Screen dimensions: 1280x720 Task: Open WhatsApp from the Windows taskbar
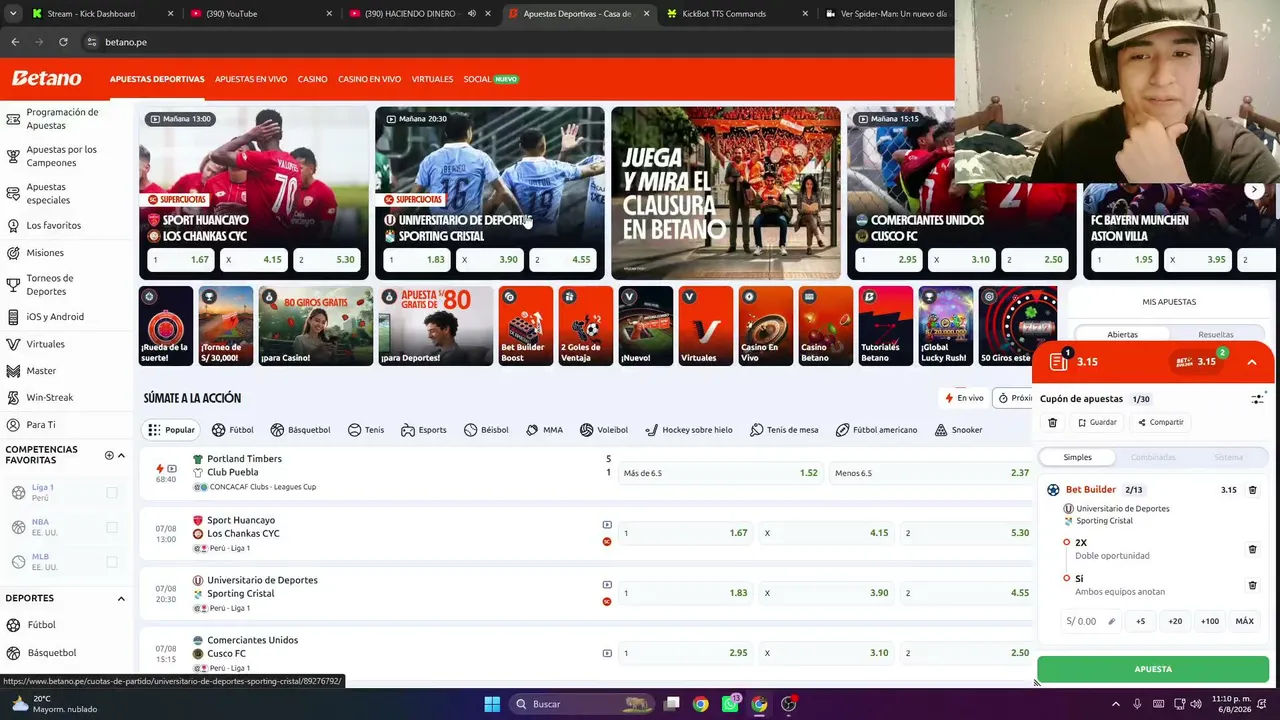[730, 704]
